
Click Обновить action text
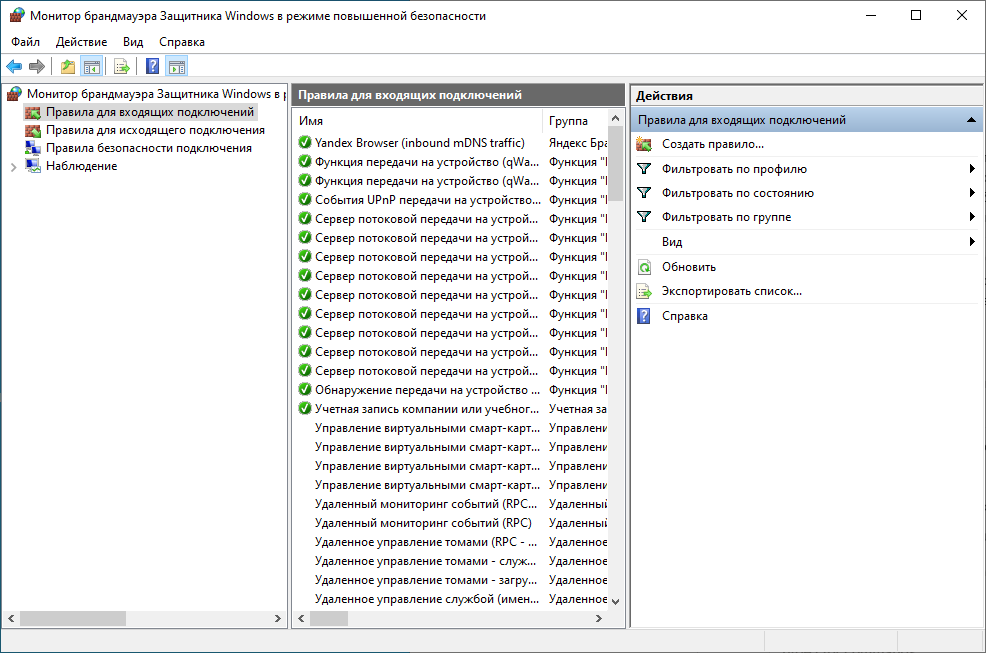(x=689, y=267)
